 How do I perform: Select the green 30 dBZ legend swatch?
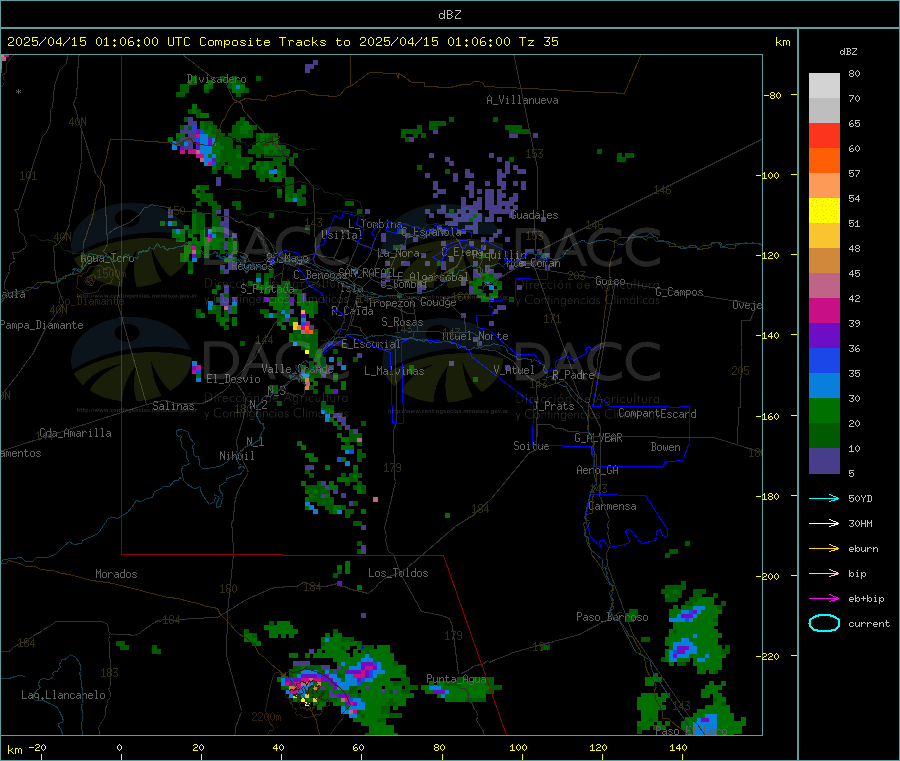(x=824, y=410)
